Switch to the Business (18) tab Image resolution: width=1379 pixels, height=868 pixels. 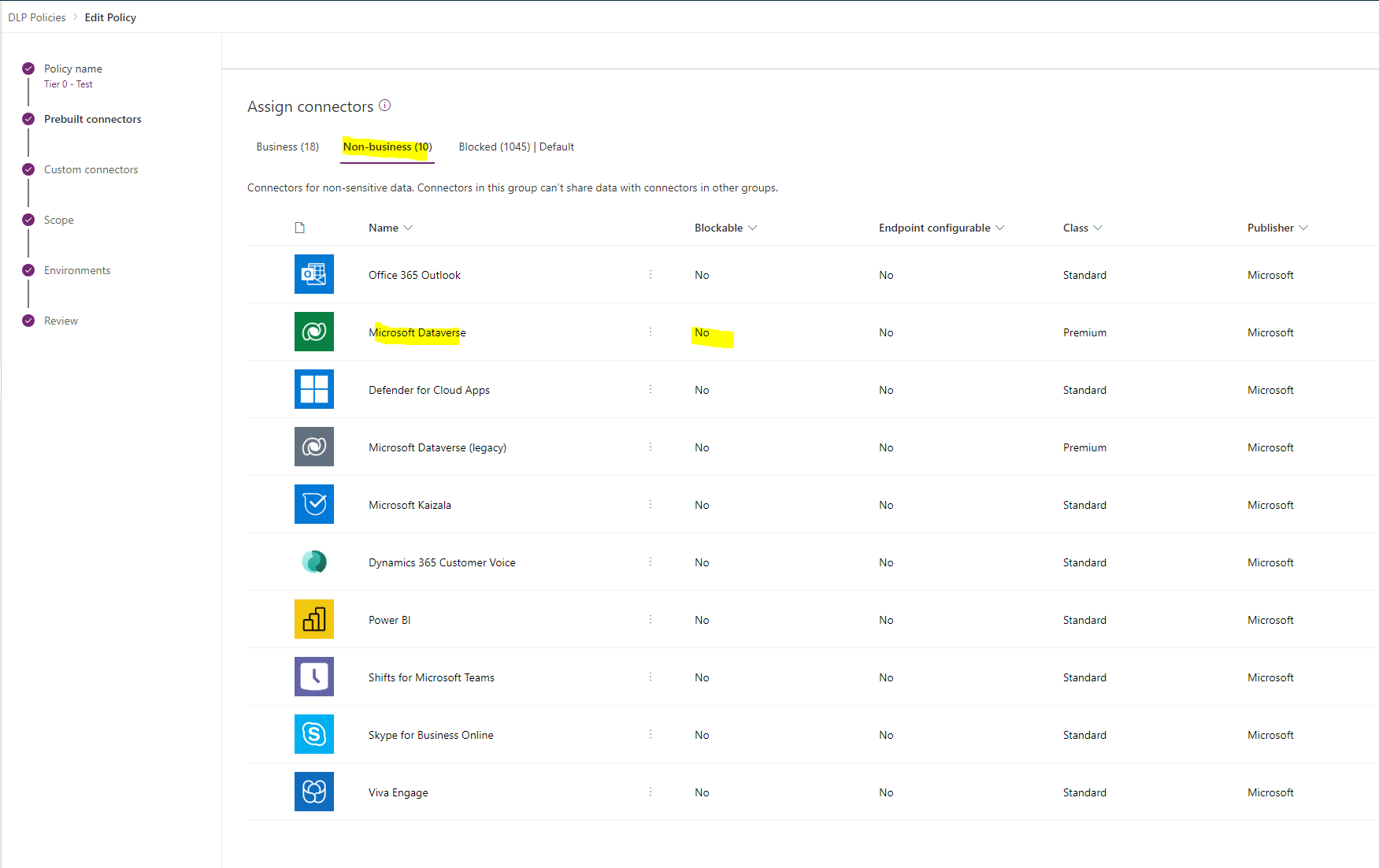[x=287, y=147]
